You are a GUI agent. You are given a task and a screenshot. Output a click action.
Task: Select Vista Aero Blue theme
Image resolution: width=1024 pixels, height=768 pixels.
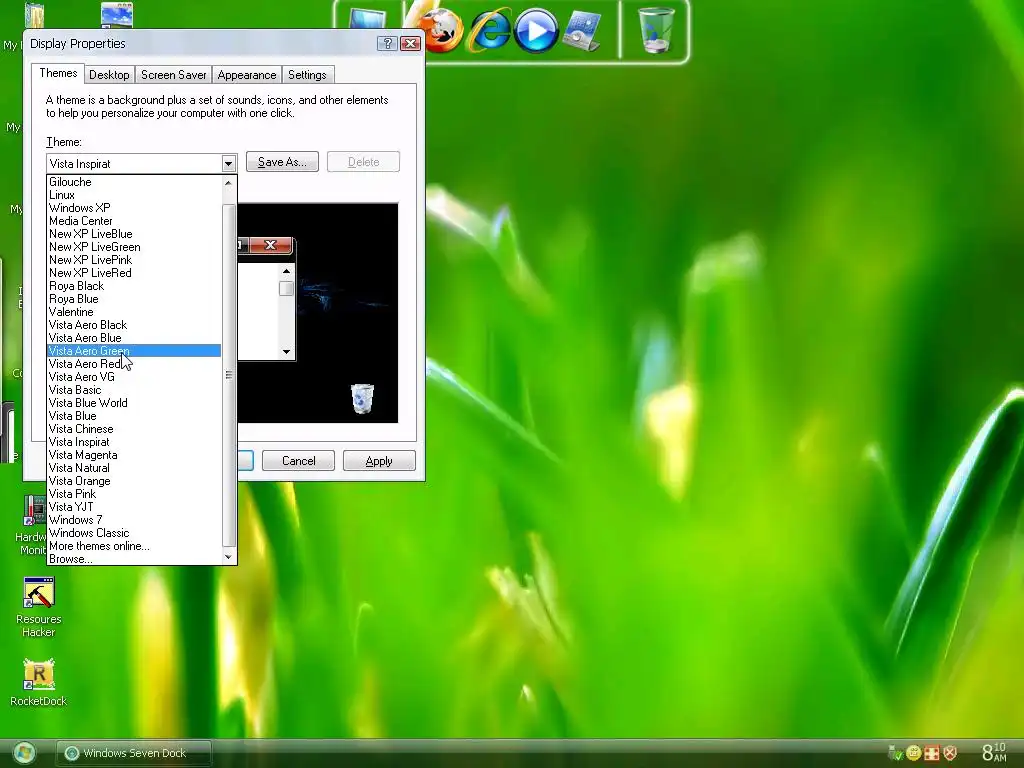click(x=135, y=338)
